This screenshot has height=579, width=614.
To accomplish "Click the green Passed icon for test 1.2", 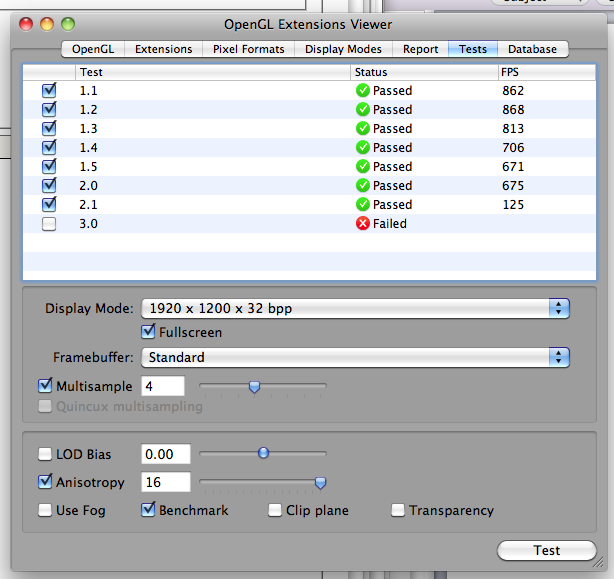I will 363,109.
